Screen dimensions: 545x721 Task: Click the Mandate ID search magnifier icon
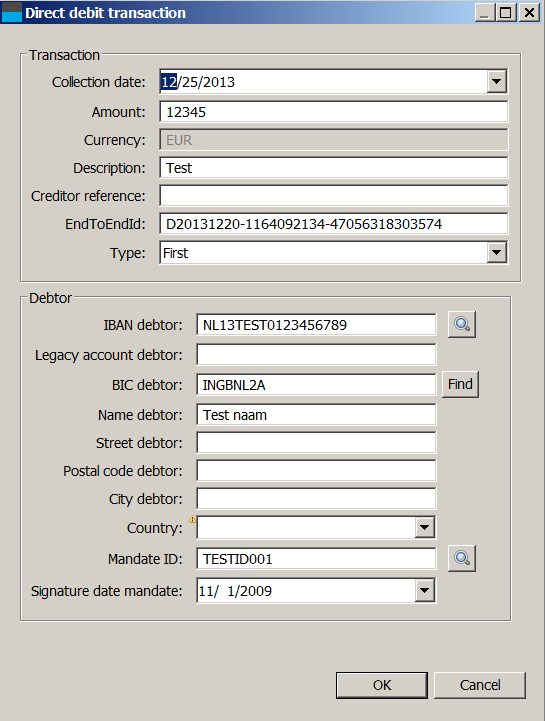tap(462, 558)
